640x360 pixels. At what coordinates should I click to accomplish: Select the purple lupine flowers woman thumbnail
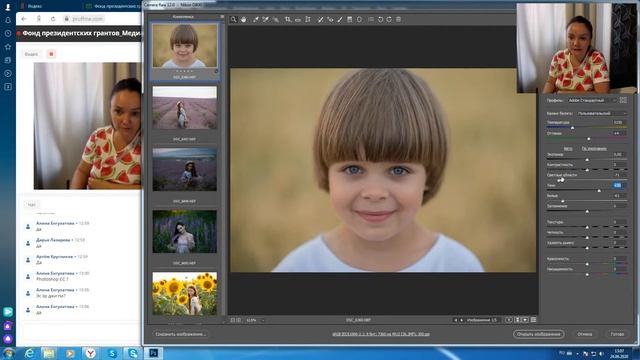pyautogui.click(x=184, y=231)
